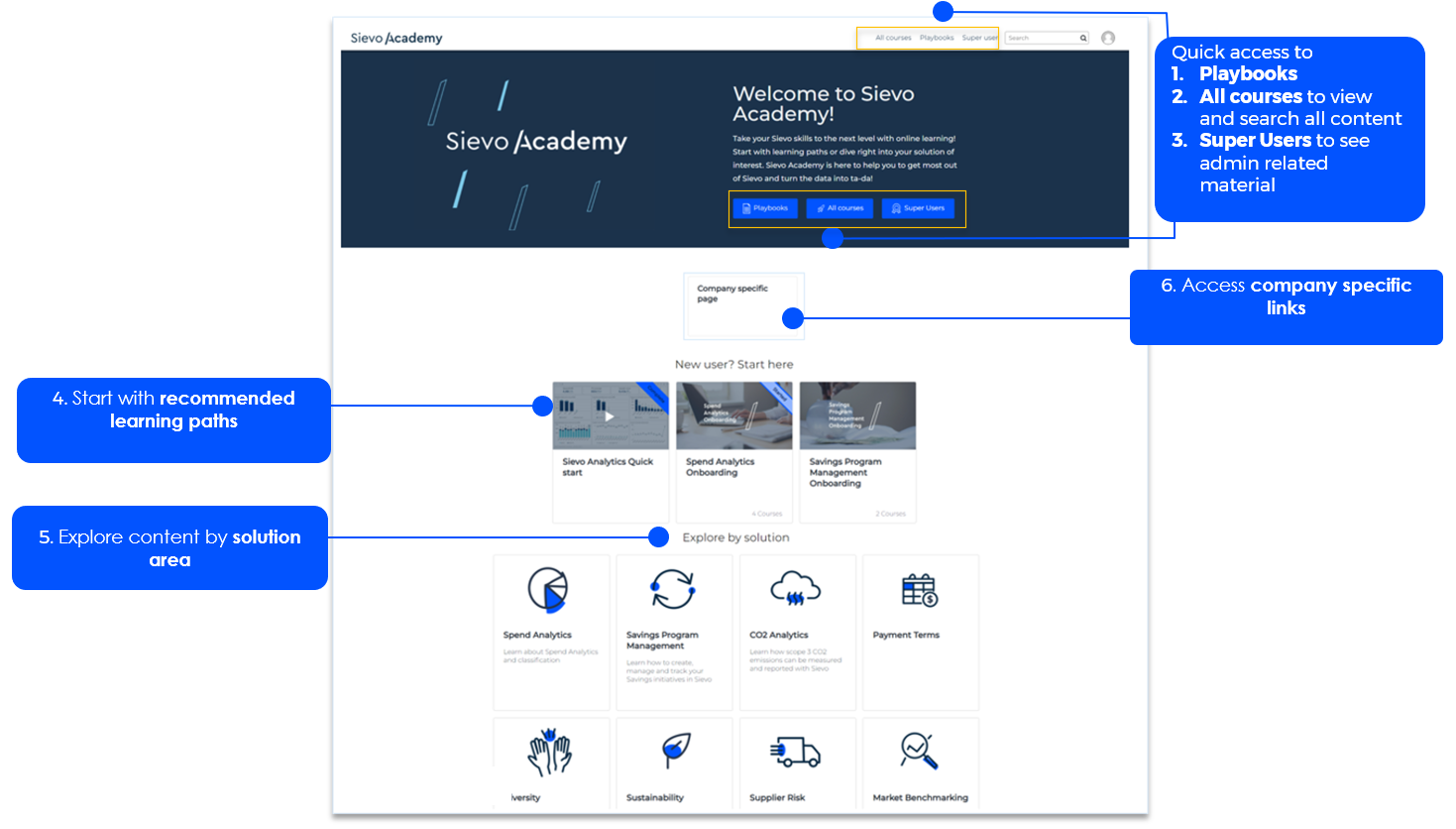Screen dimensions: 1456x829
Task: Select Playbooks in the top navigation
Action: tap(937, 38)
